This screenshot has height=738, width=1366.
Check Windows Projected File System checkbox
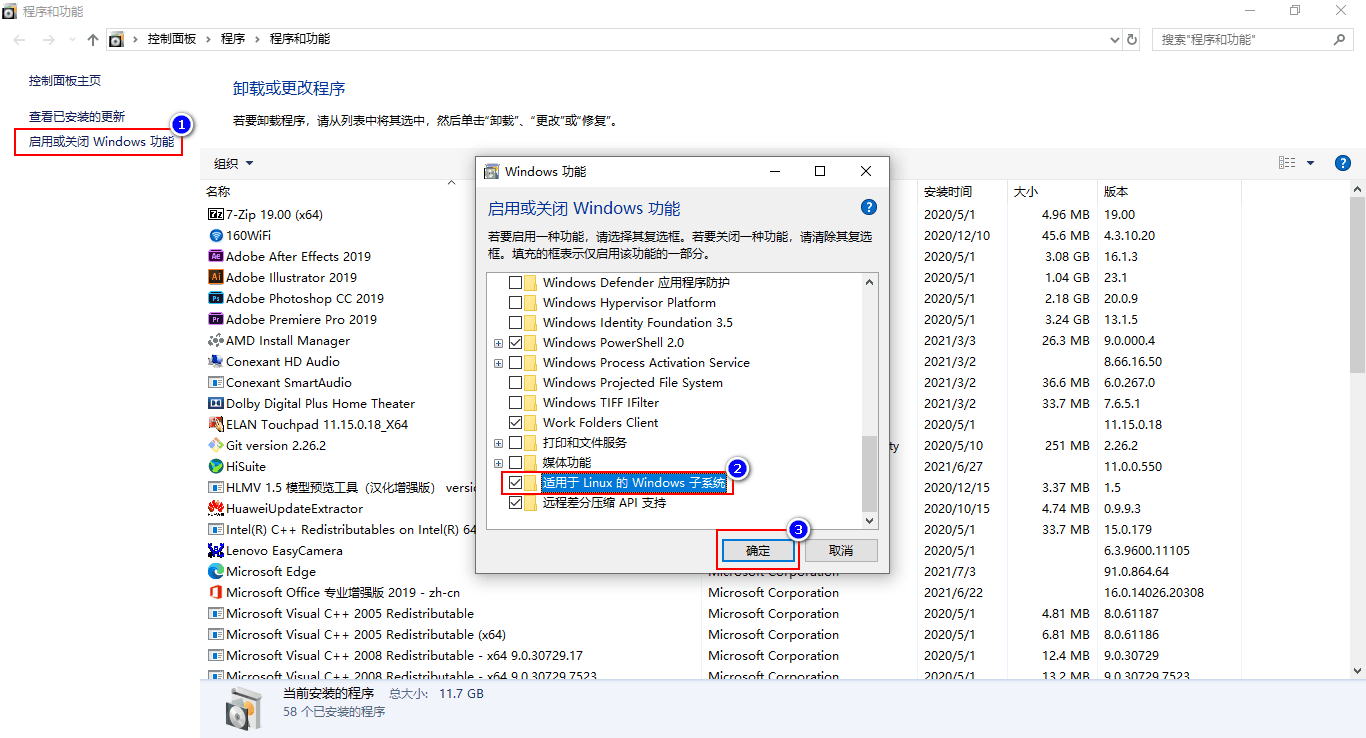[515, 383]
